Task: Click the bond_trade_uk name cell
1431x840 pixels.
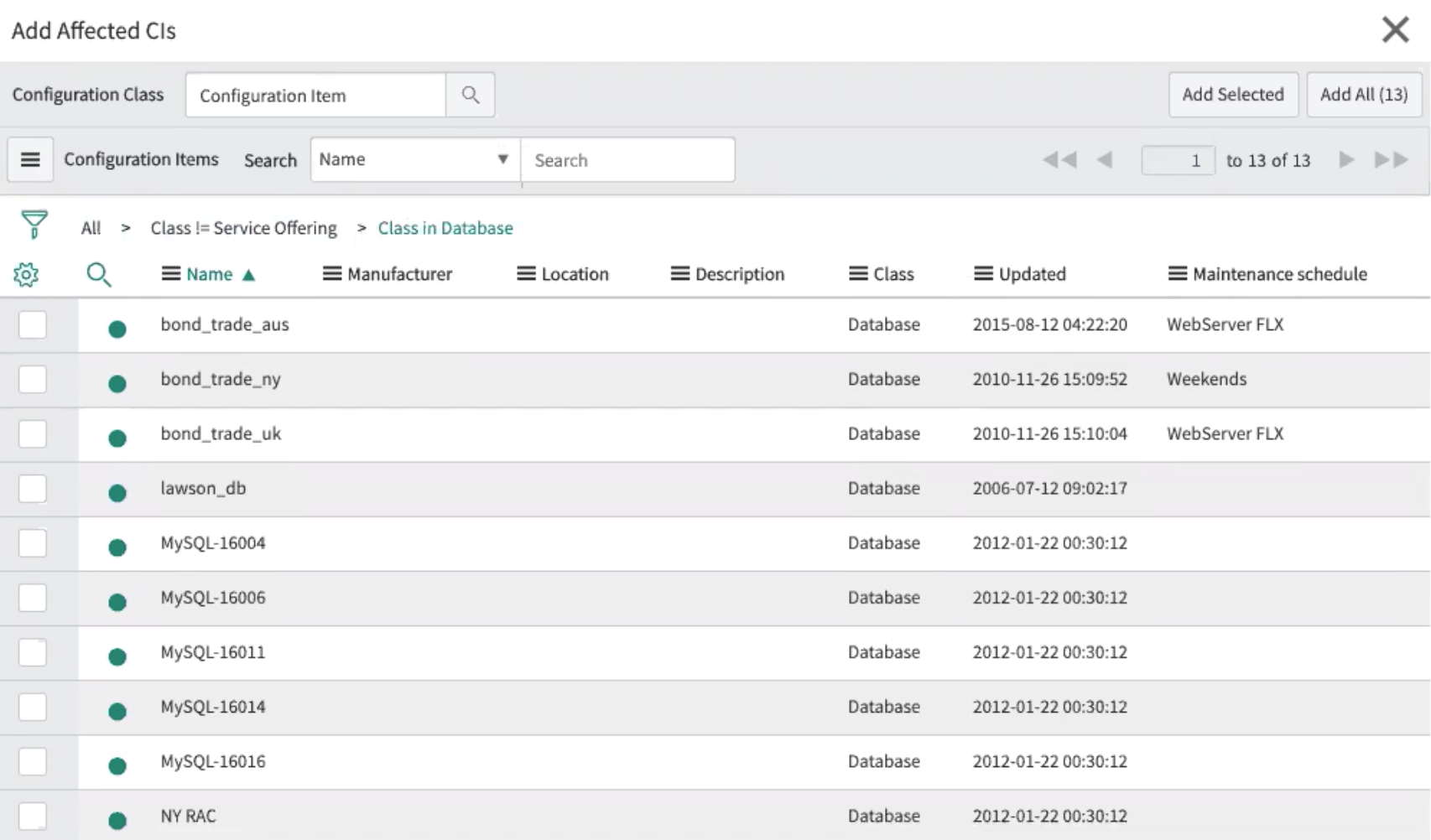Action: click(x=221, y=433)
